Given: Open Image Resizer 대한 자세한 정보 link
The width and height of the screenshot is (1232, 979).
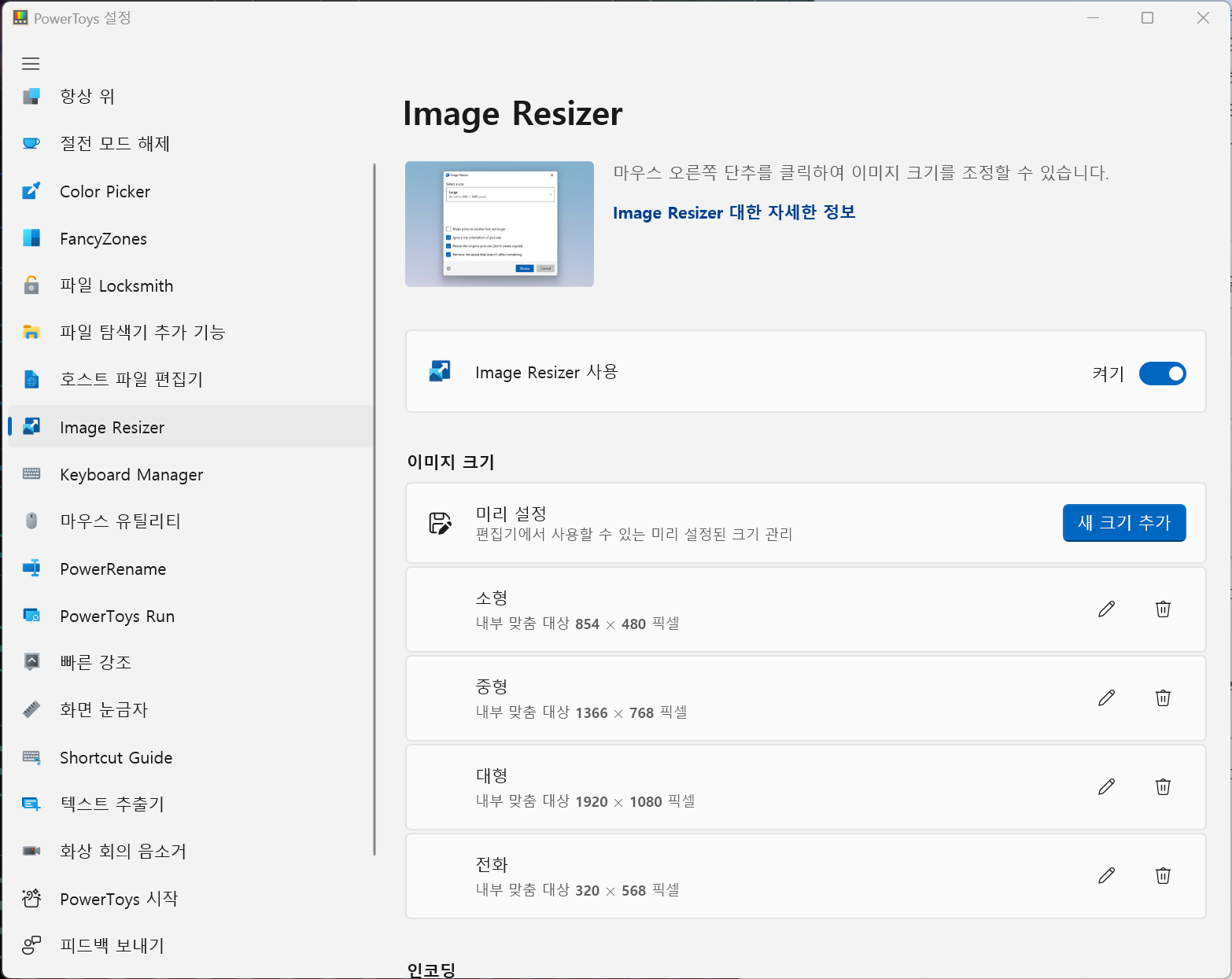Looking at the screenshot, I should pyautogui.click(x=734, y=212).
